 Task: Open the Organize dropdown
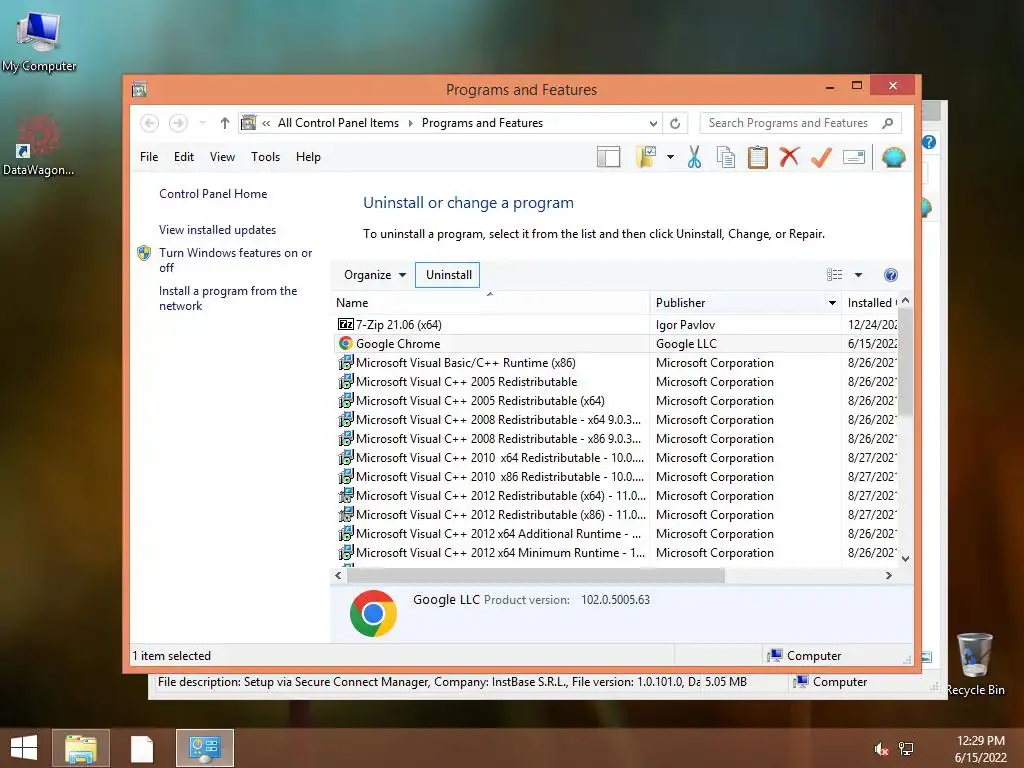point(375,275)
